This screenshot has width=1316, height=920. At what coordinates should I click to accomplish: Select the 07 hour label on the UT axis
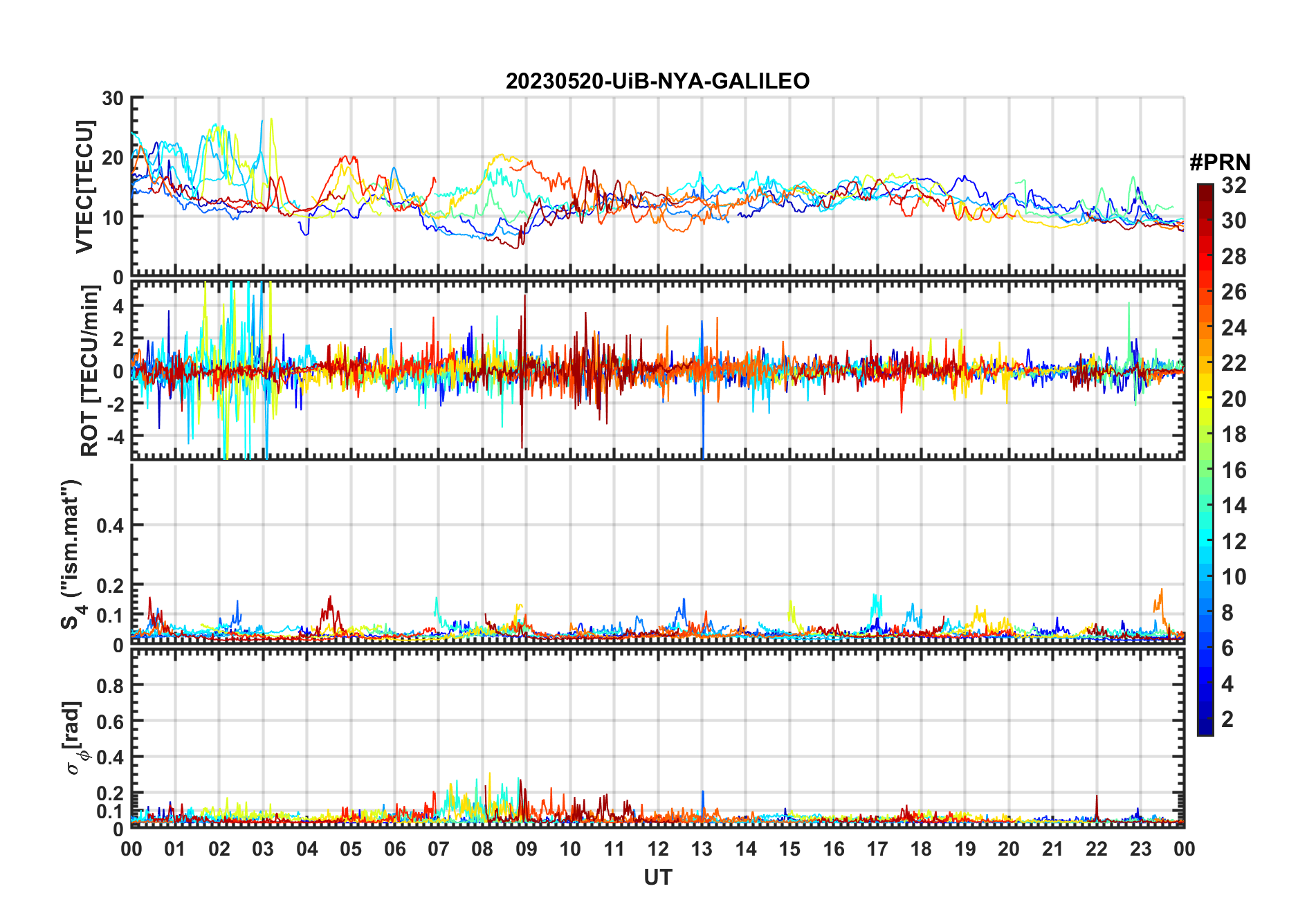[x=439, y=849]
